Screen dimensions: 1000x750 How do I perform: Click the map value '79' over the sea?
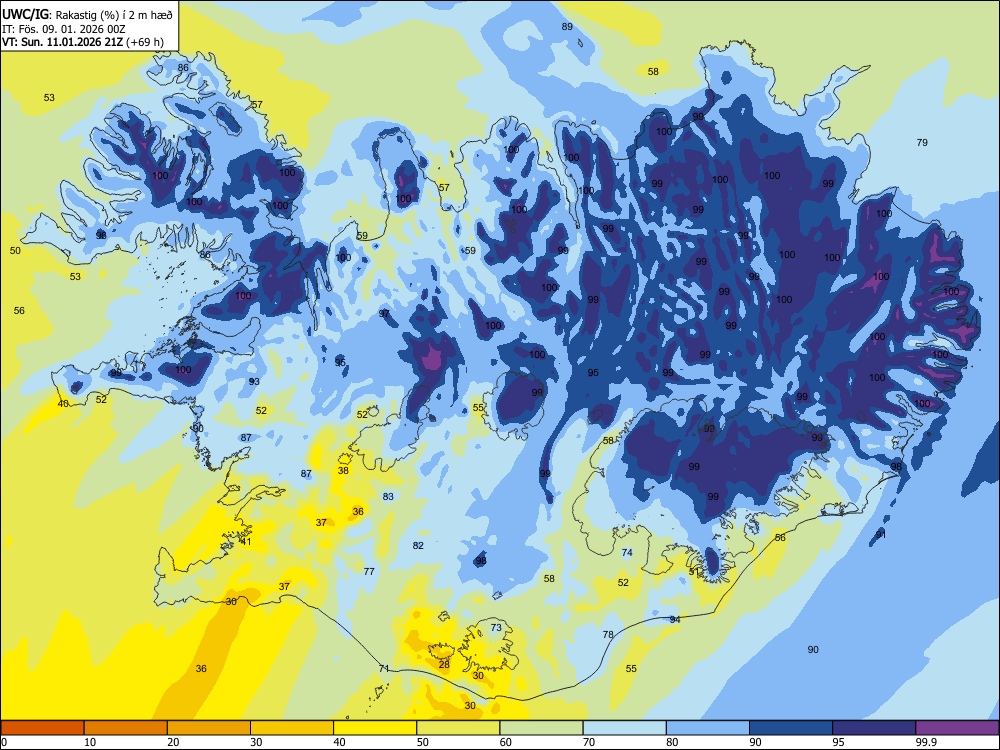tap(922, 142)
